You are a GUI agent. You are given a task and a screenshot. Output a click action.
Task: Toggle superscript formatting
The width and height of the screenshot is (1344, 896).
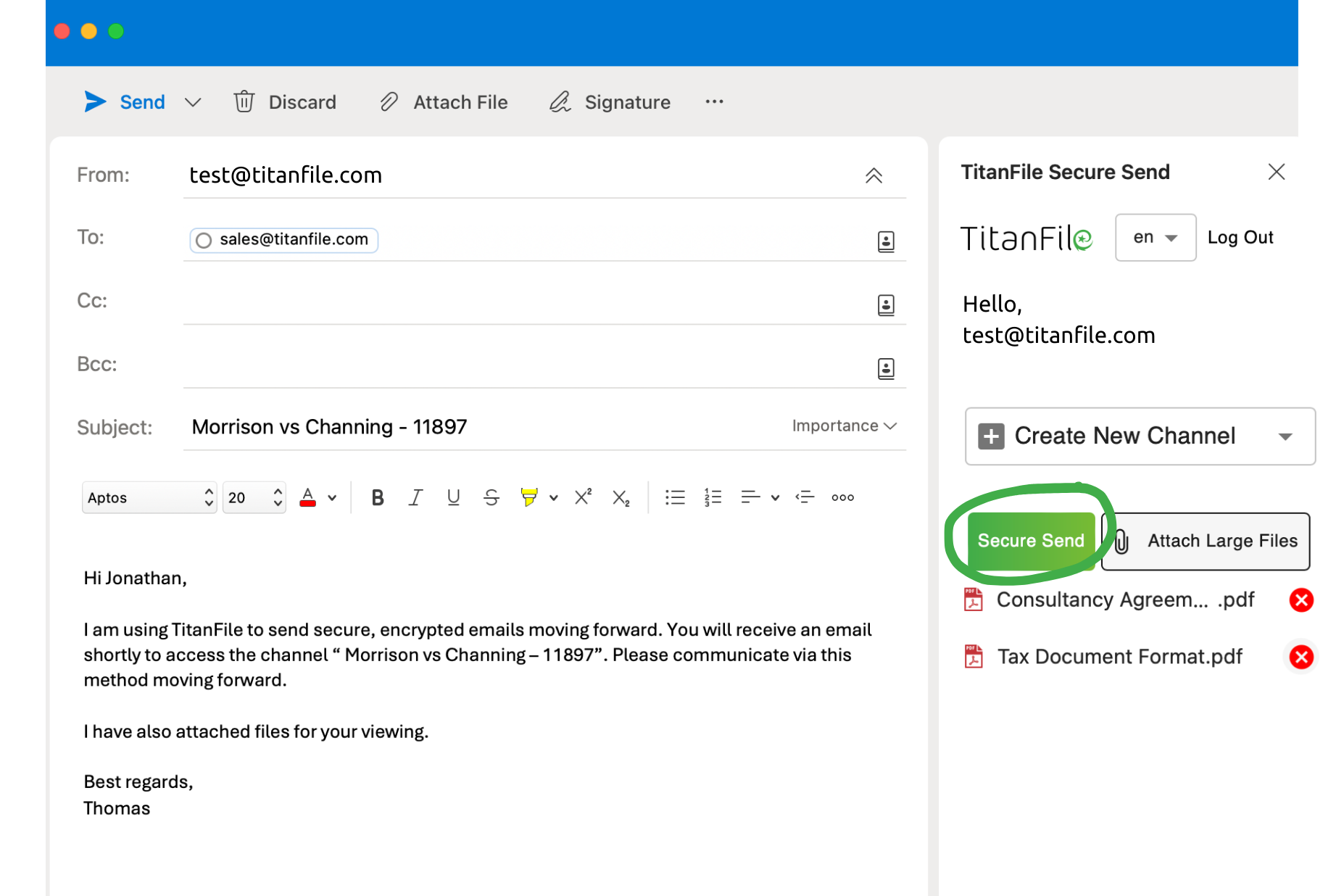pyautogui.click(x=583, y=497)
